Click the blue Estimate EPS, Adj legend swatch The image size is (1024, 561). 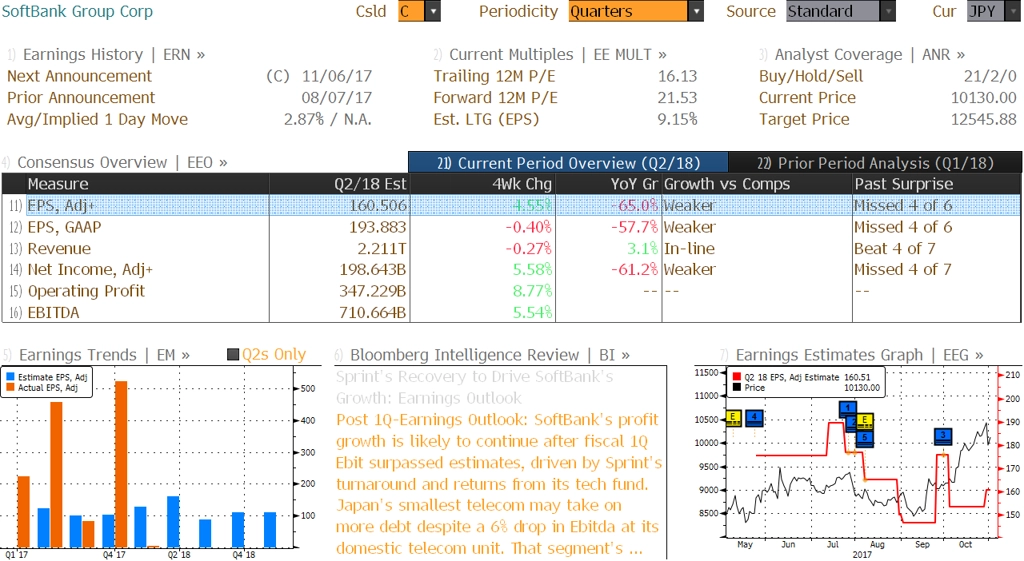click(x=10, y=377)
